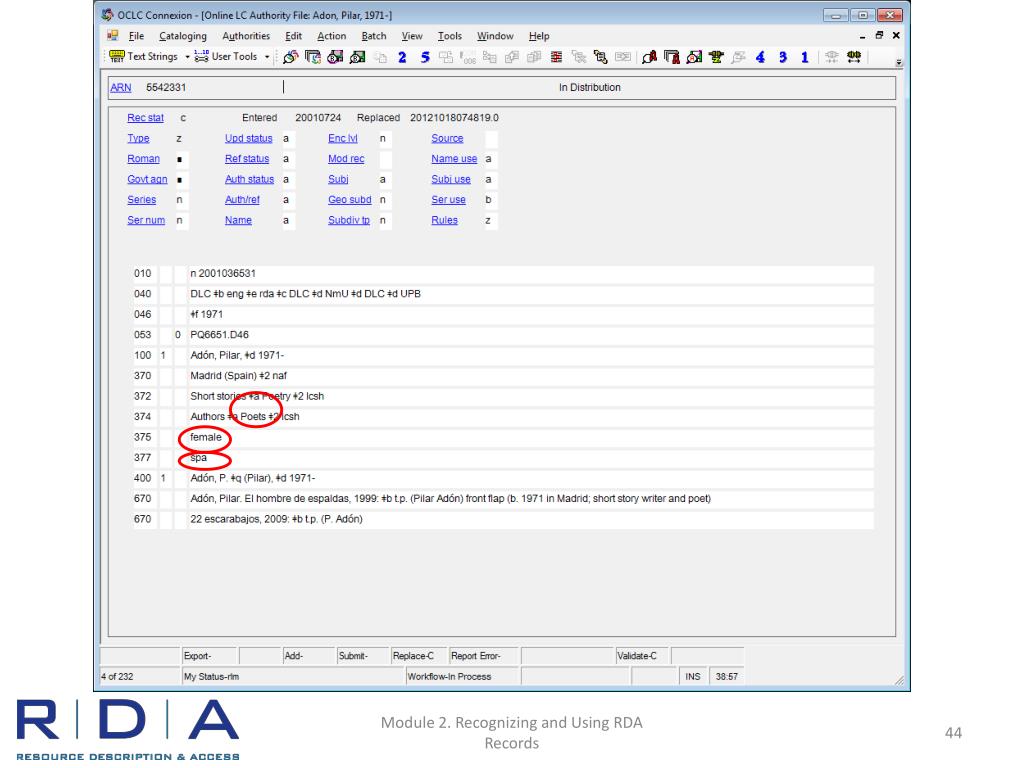
Task: Click the Auth status label link
Action: [250, 180]
